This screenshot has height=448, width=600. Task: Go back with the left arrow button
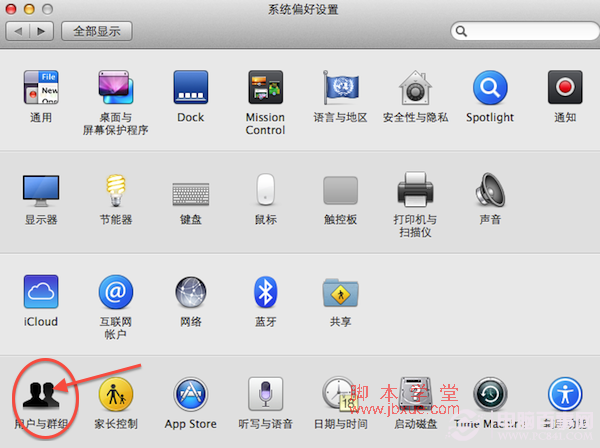click(18, 31)
